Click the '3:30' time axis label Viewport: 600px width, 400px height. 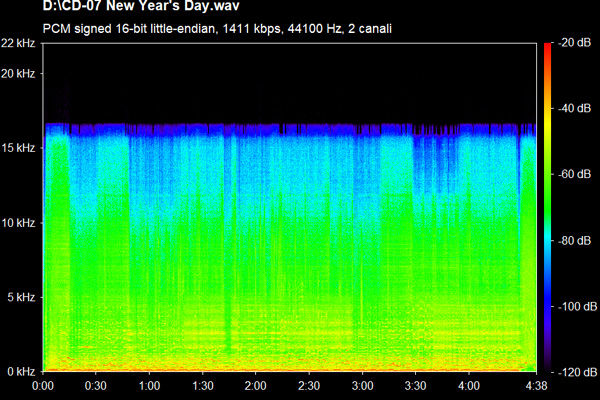pos(416,385)
